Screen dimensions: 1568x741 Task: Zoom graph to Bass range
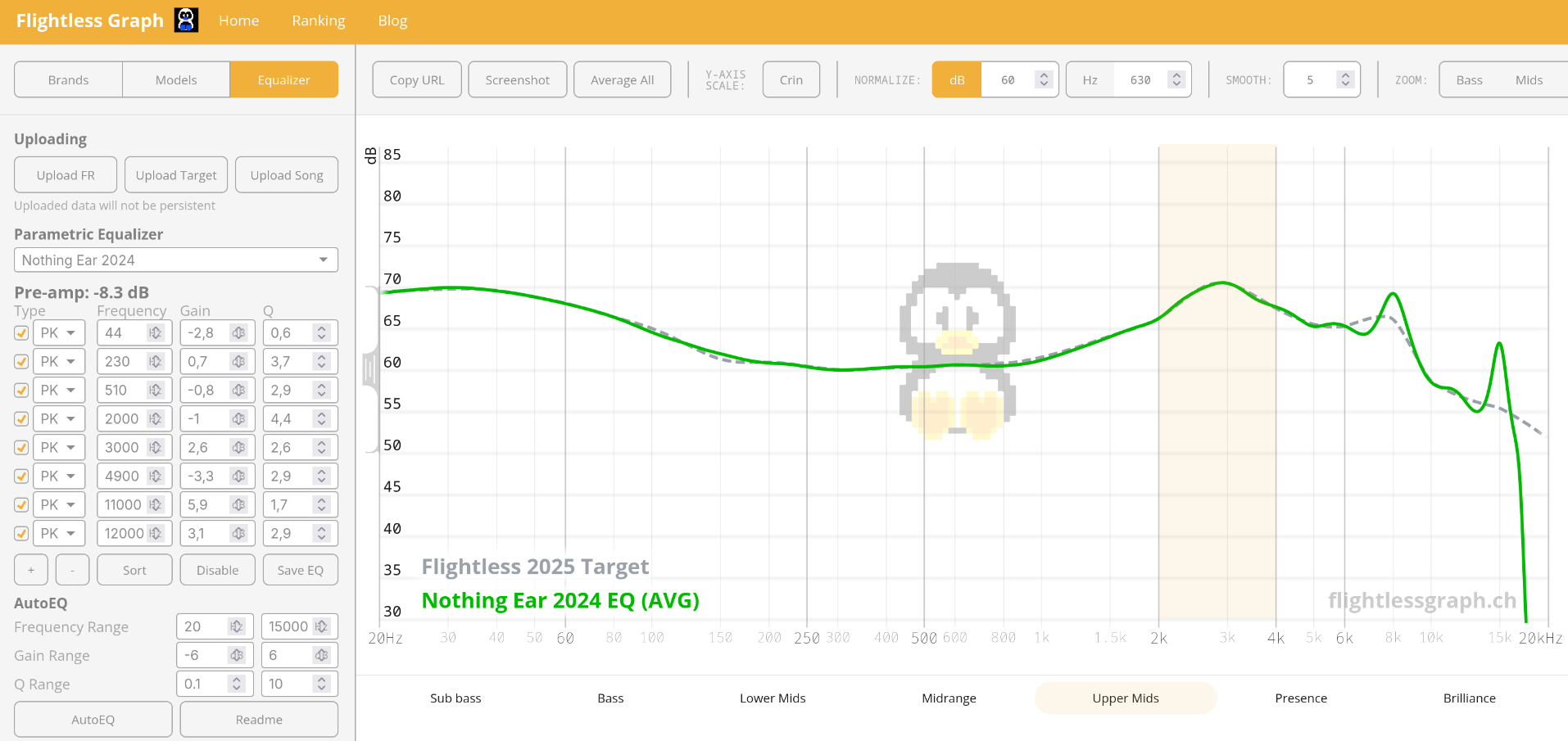(1469, 79)
